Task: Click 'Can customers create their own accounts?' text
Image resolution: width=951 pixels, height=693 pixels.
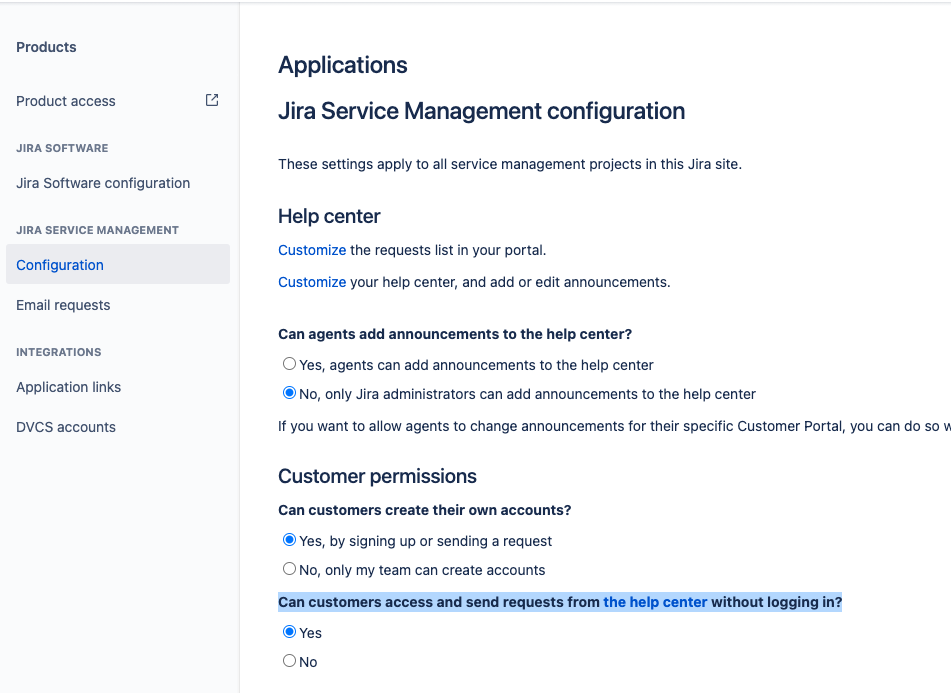Action: [425, 510]
